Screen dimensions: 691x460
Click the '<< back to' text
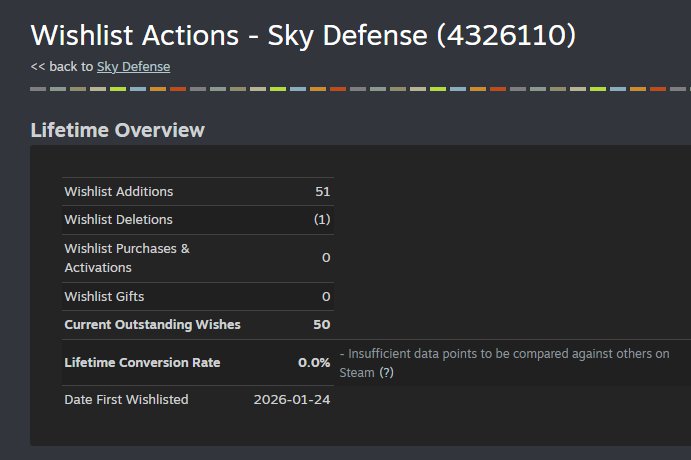pos(62,67)
